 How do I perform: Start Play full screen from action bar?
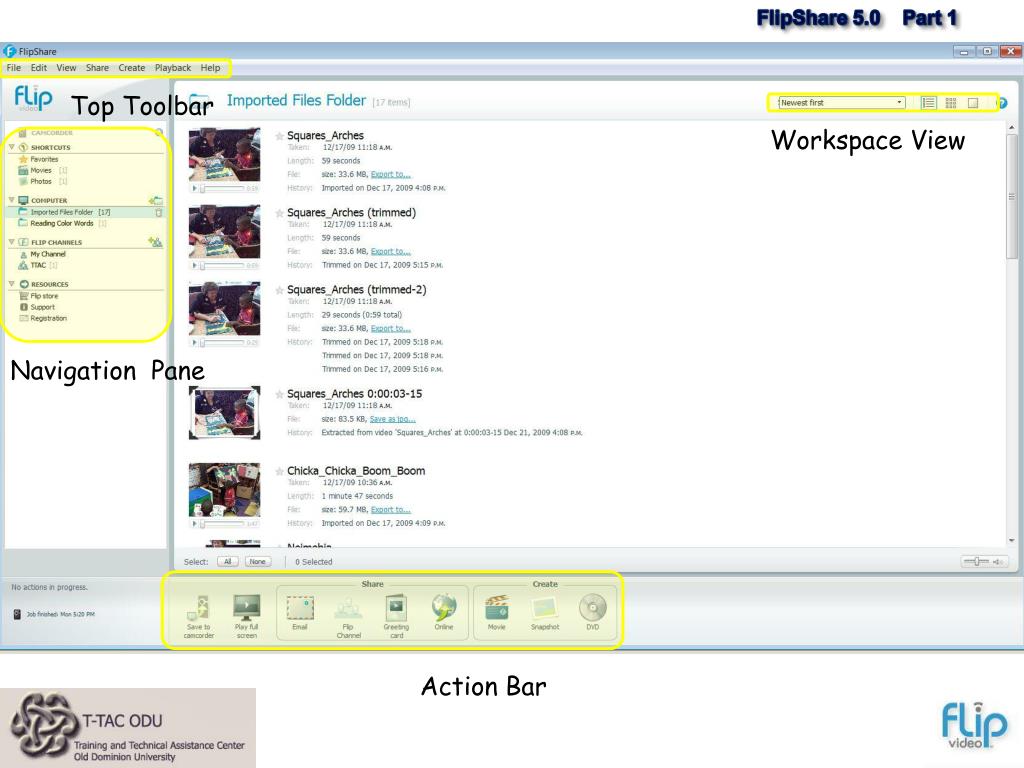pyautogui.click(x=247, y=607)
